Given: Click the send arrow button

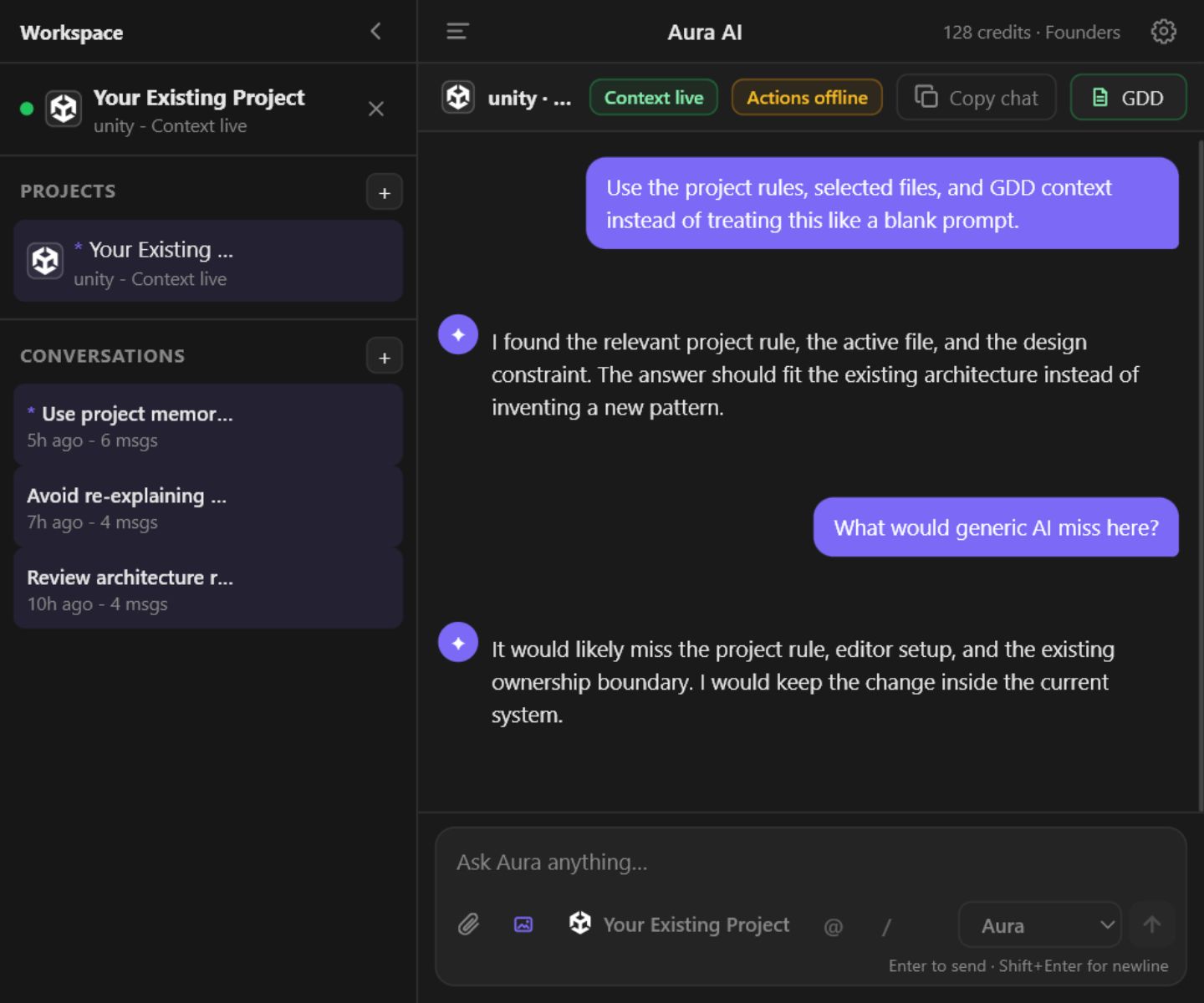Looking at the screenshot, I should pos(1152,924).
